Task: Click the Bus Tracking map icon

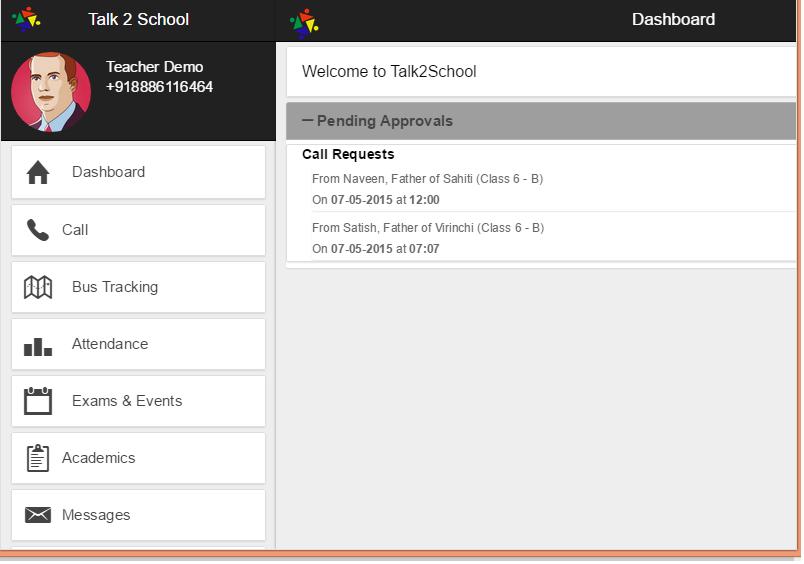Action: pos(38,288)
